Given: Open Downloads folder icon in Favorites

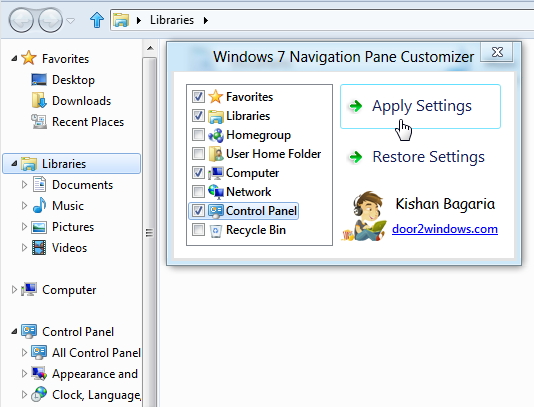Looking at the screenshot, I should [x=39, y=100].
